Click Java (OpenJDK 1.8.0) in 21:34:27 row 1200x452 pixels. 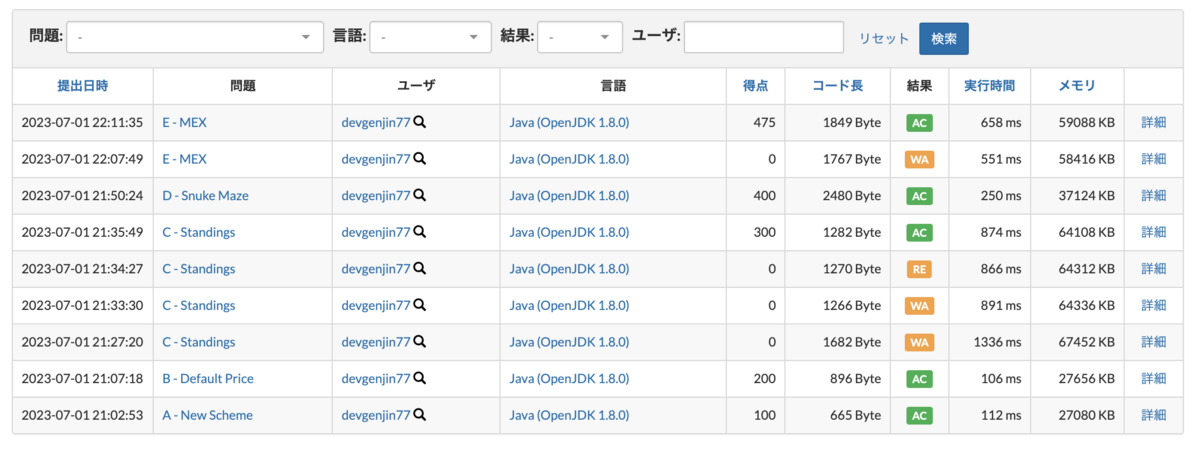tap(569, 269)
